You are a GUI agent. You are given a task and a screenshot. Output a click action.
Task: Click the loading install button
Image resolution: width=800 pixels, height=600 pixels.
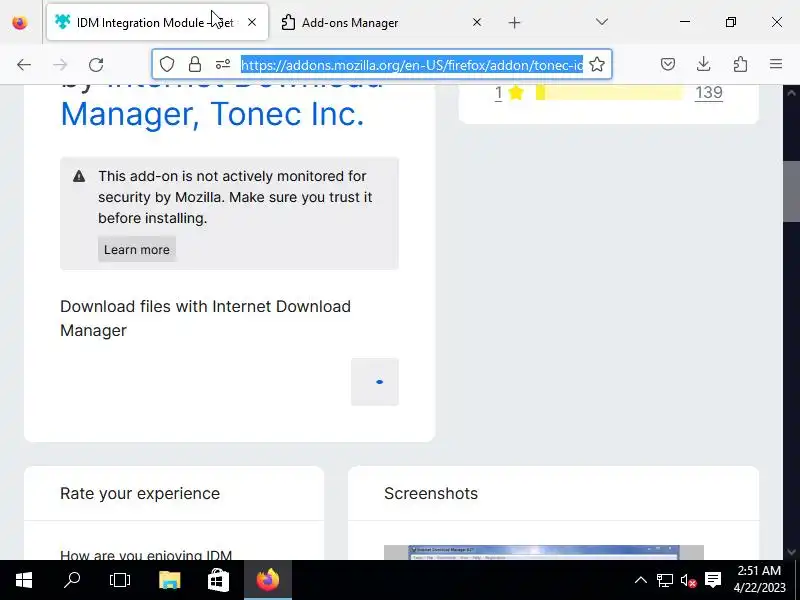tap(374, 382)
